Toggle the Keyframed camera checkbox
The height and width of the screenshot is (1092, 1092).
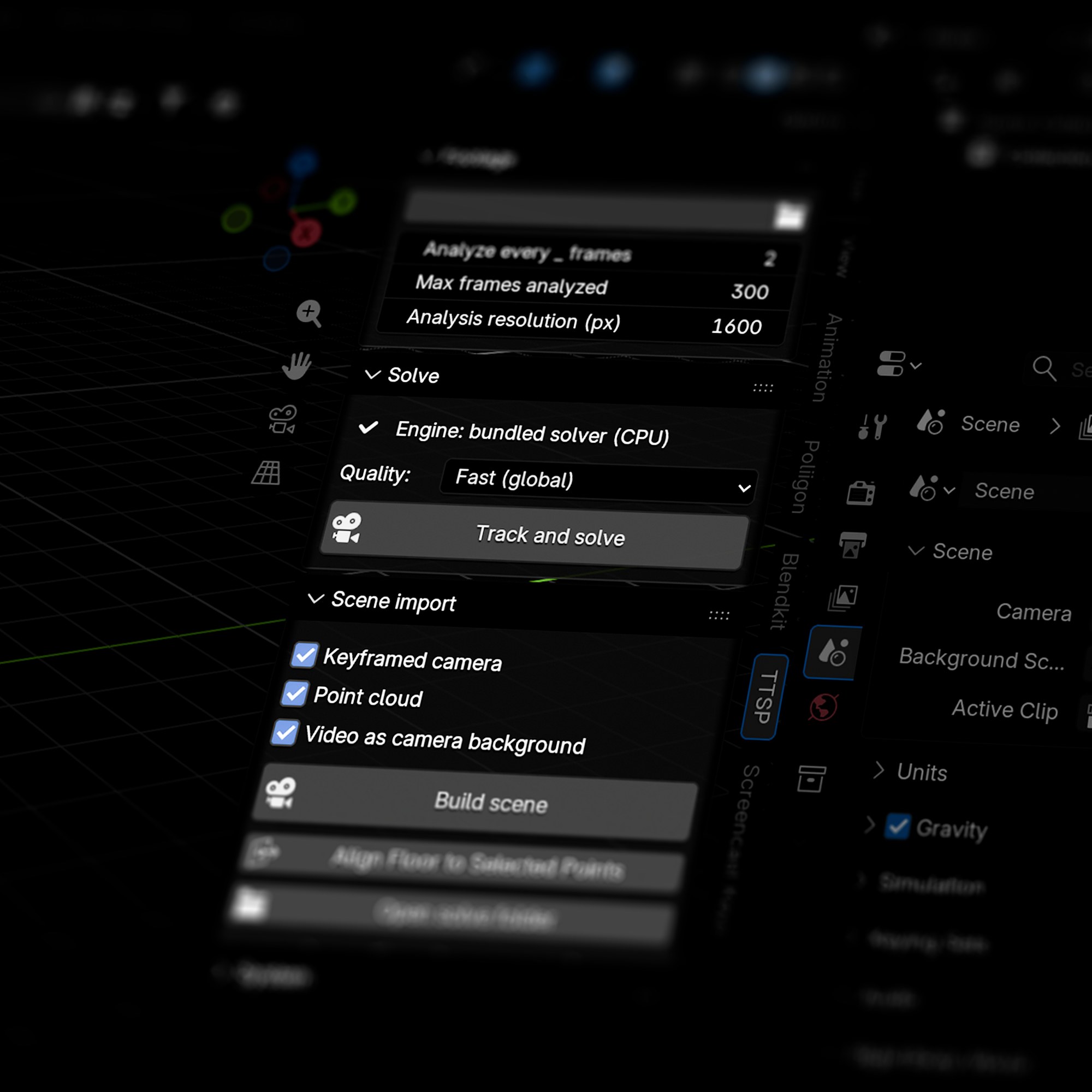click(x=305, y=655)
